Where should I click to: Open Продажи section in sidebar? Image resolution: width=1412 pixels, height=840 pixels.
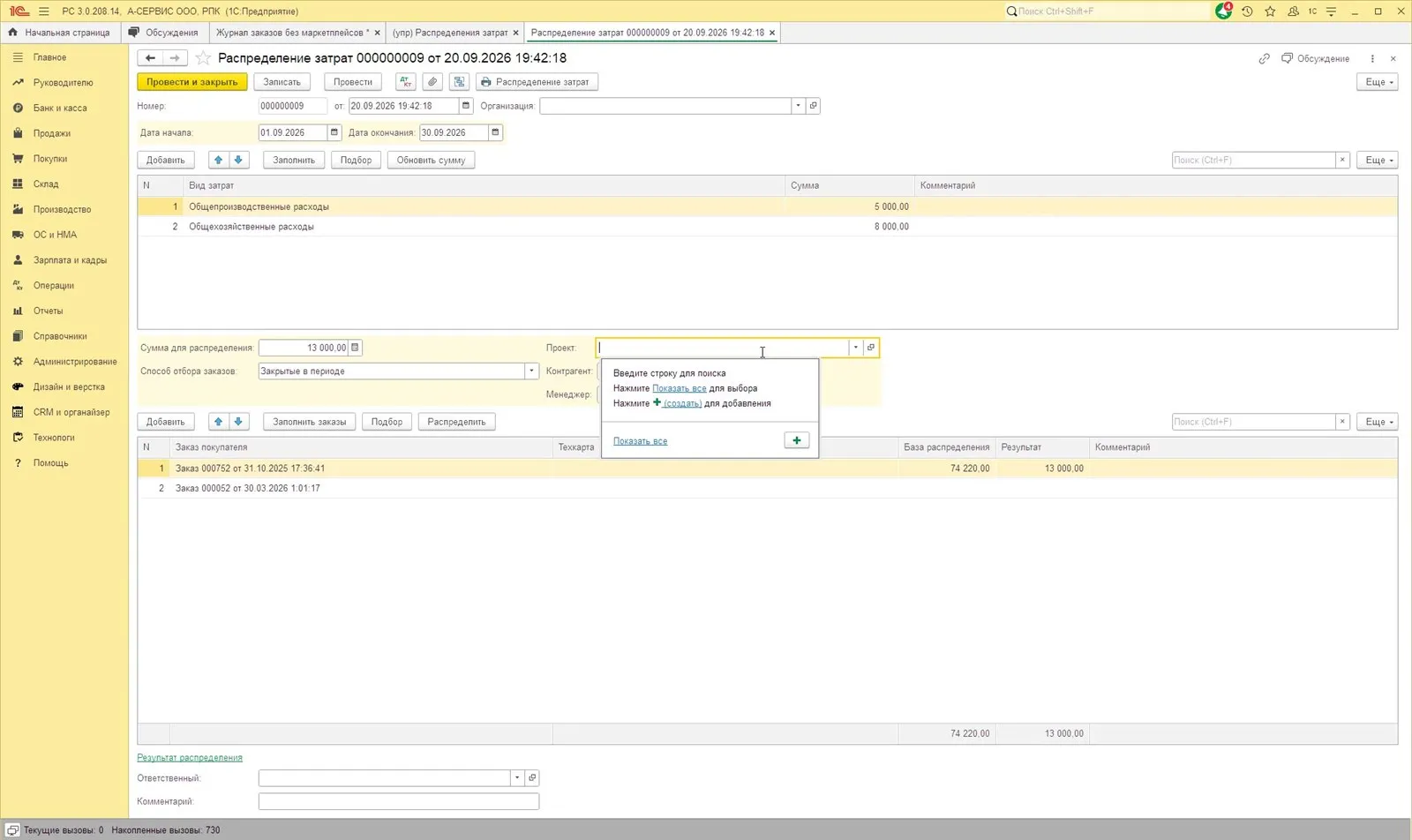pos(52,133)
